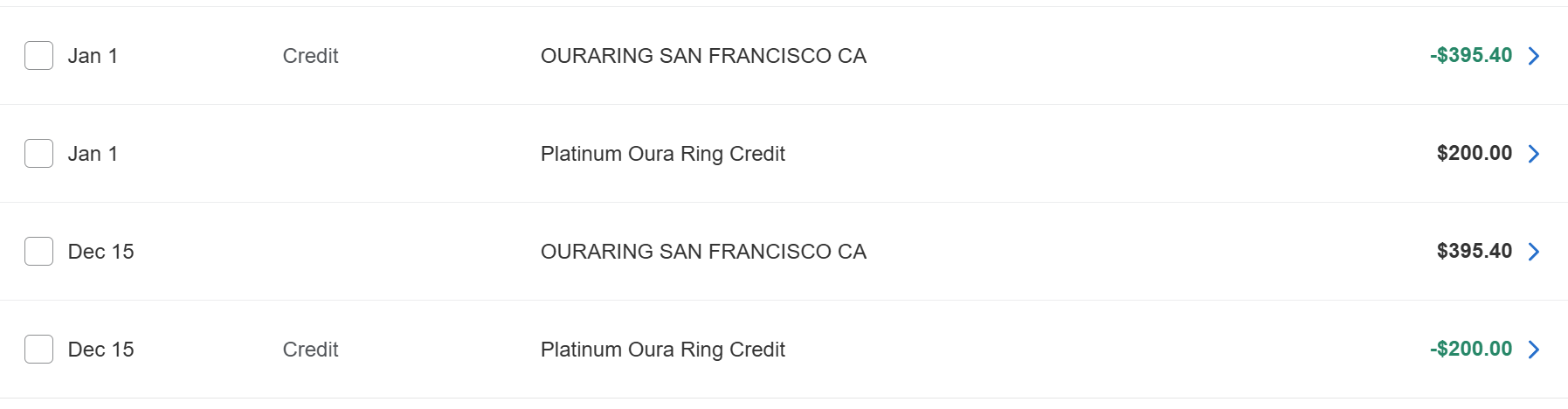Click the Jan 1 date of the OURARING credit

[x=93, y=56]
